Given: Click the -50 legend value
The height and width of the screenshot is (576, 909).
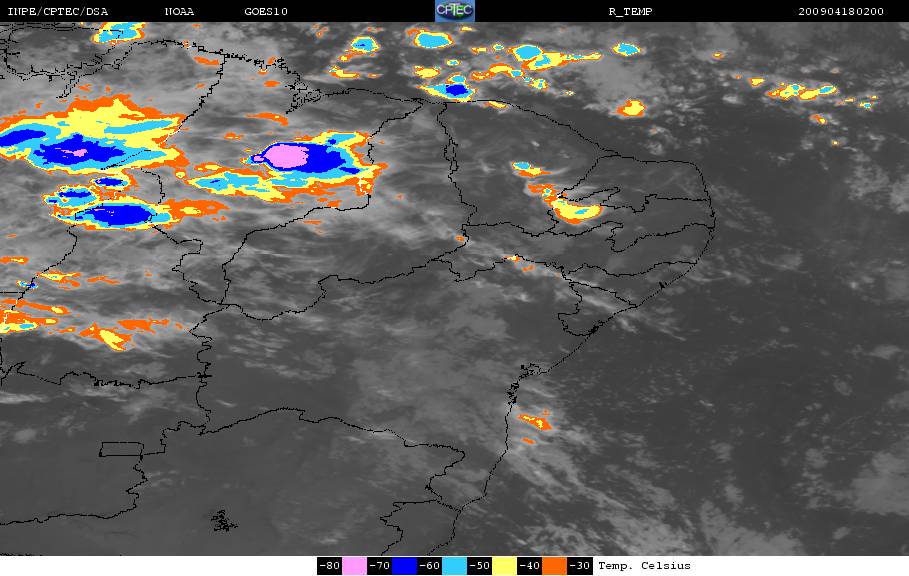Looking at the screenshot, I should pos(479,566).
